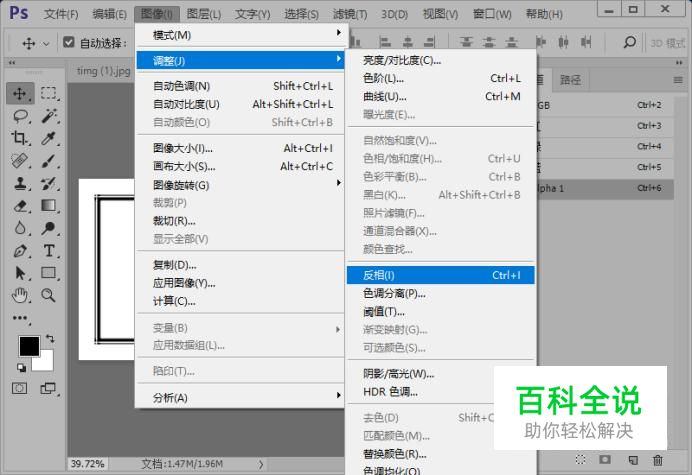The height and width of the screenshot is (475, 692).
Task: Reset default foreground and background colors
Action: 21,367
